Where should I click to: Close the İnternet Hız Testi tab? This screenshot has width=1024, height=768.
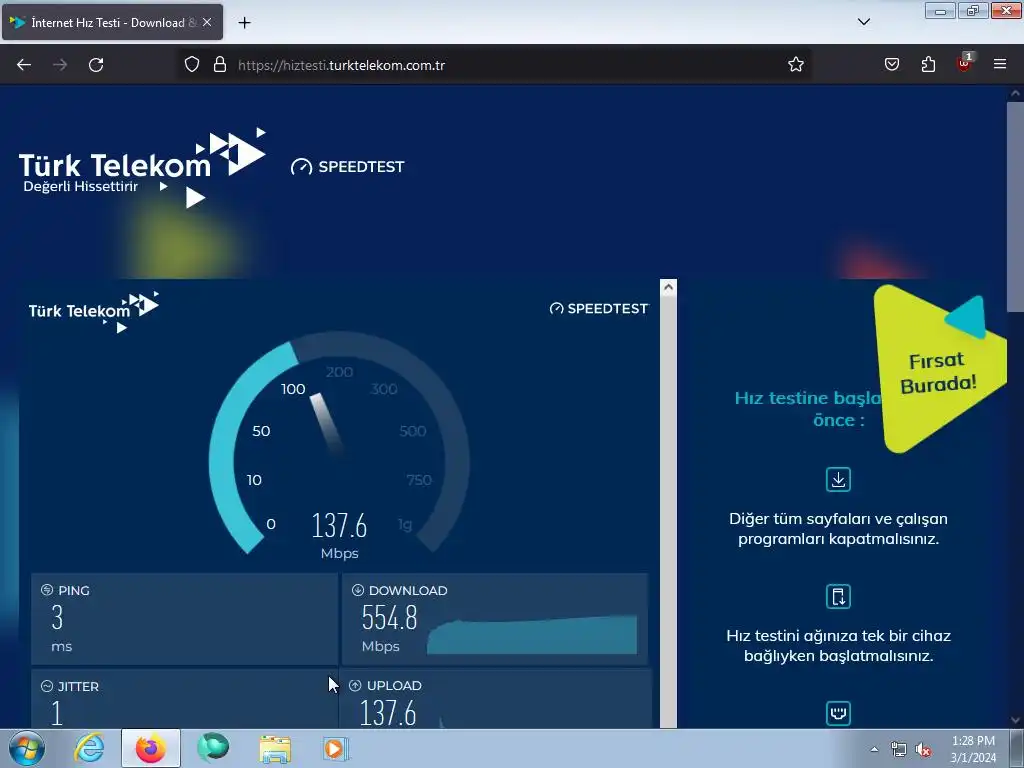click(x=207, y=22)
